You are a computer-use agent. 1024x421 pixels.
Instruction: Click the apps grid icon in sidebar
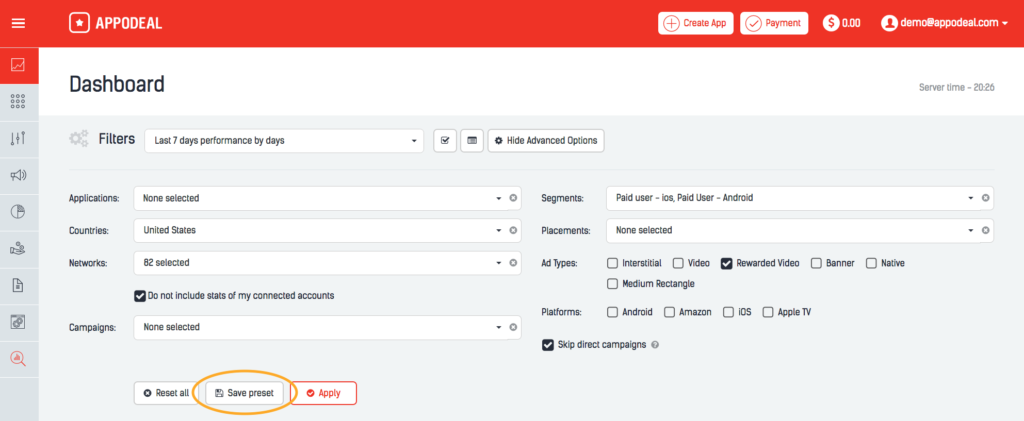coord(18,102)
